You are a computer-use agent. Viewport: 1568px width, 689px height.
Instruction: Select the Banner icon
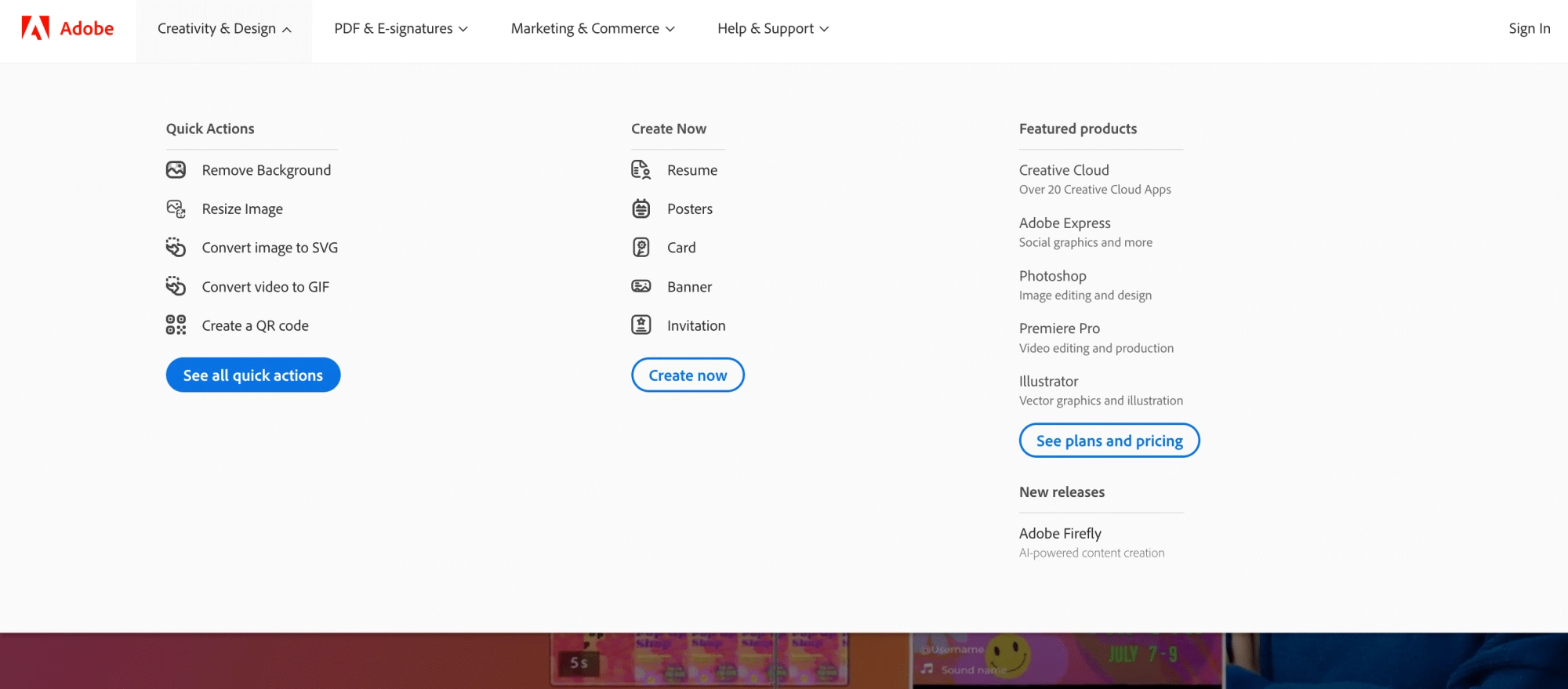coord(641,286)
